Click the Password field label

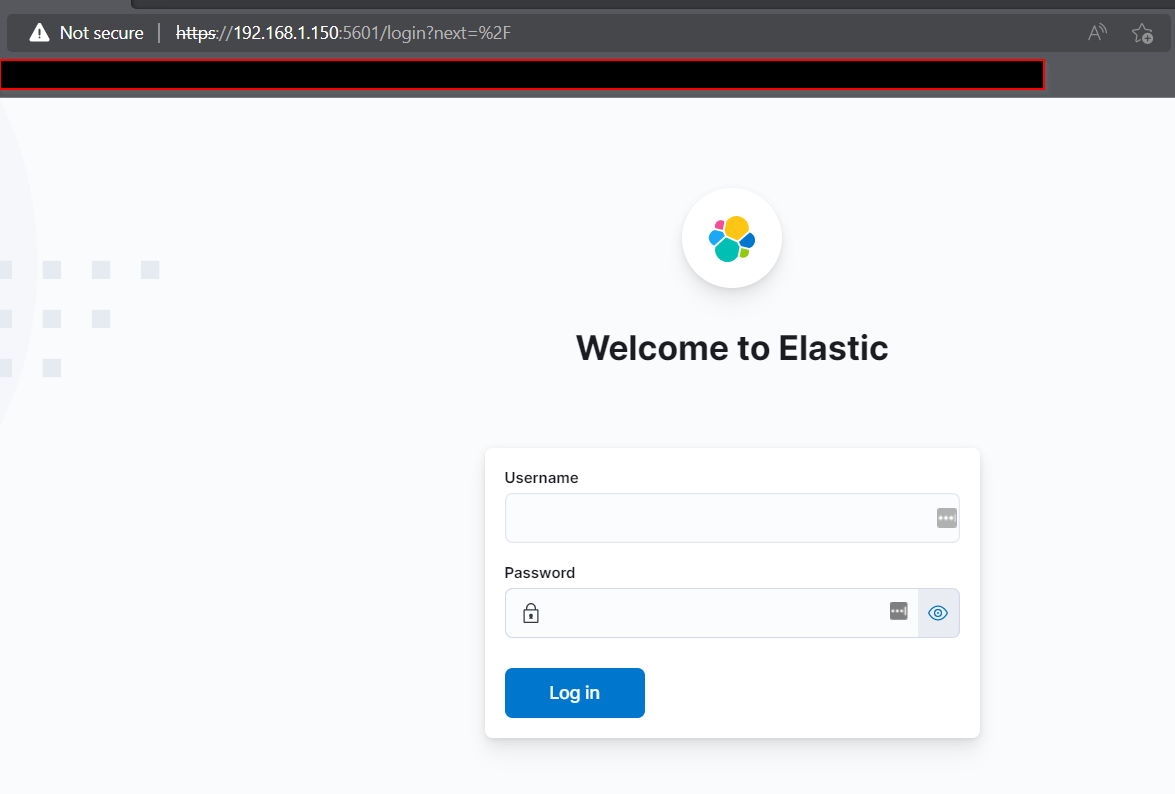click(540, 573)
